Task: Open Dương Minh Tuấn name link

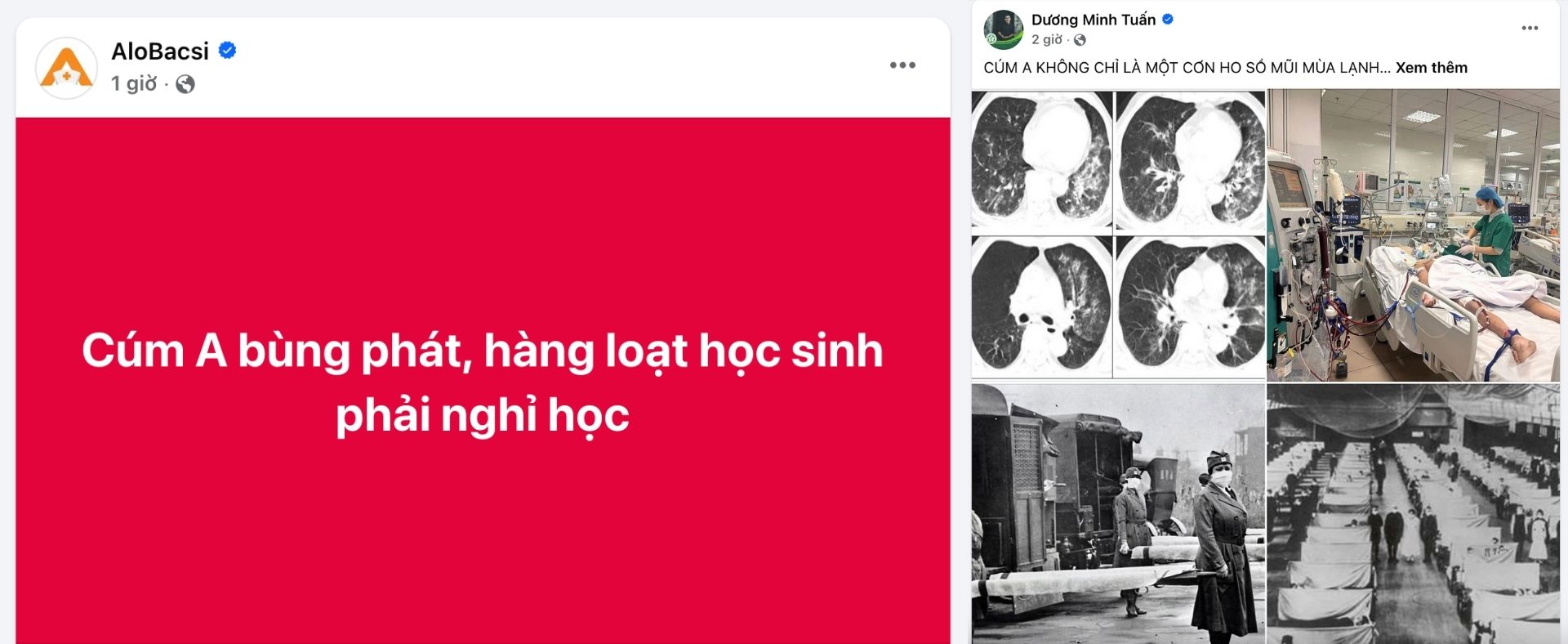Action: pos(1093,19)
